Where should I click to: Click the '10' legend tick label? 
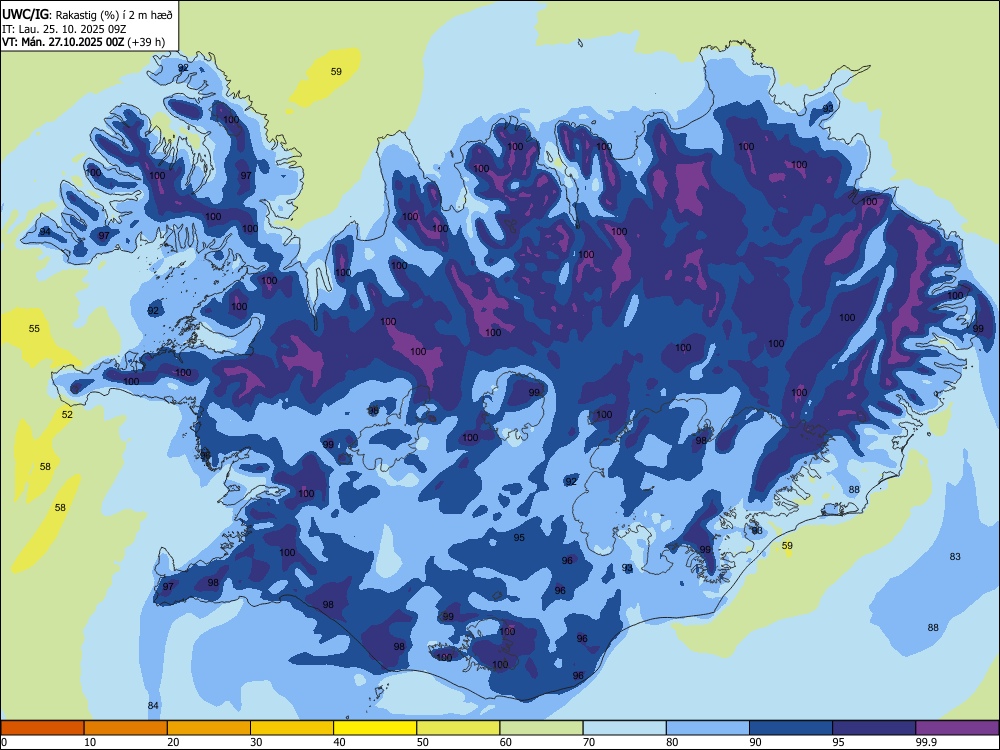click(90, 742)
